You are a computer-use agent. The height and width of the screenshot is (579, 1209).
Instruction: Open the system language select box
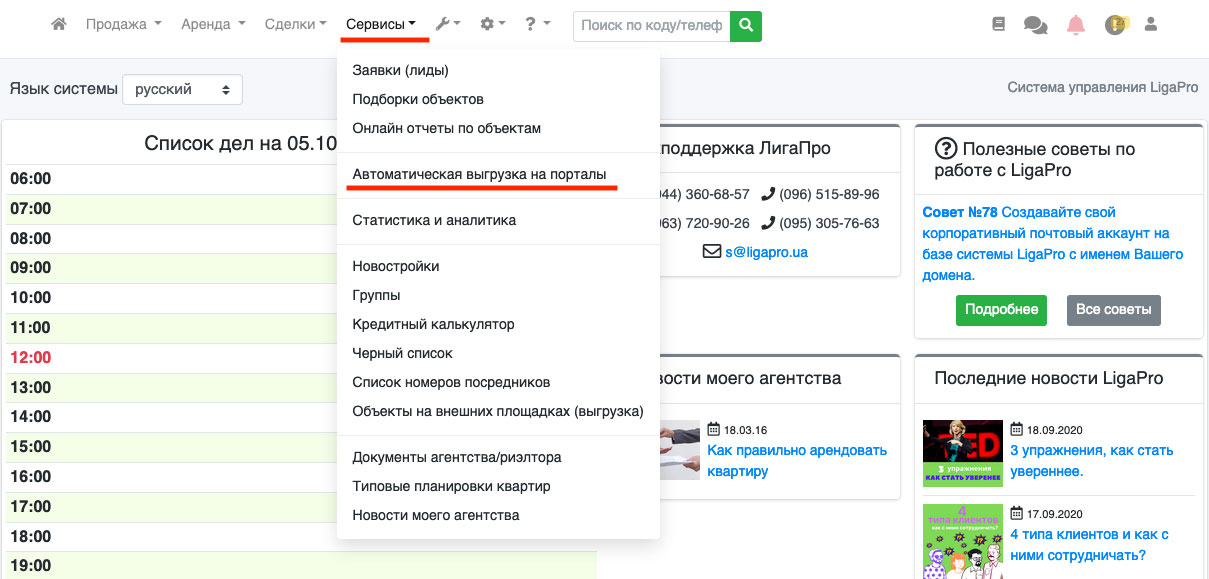pyautogui.click(x=182, y=89)
